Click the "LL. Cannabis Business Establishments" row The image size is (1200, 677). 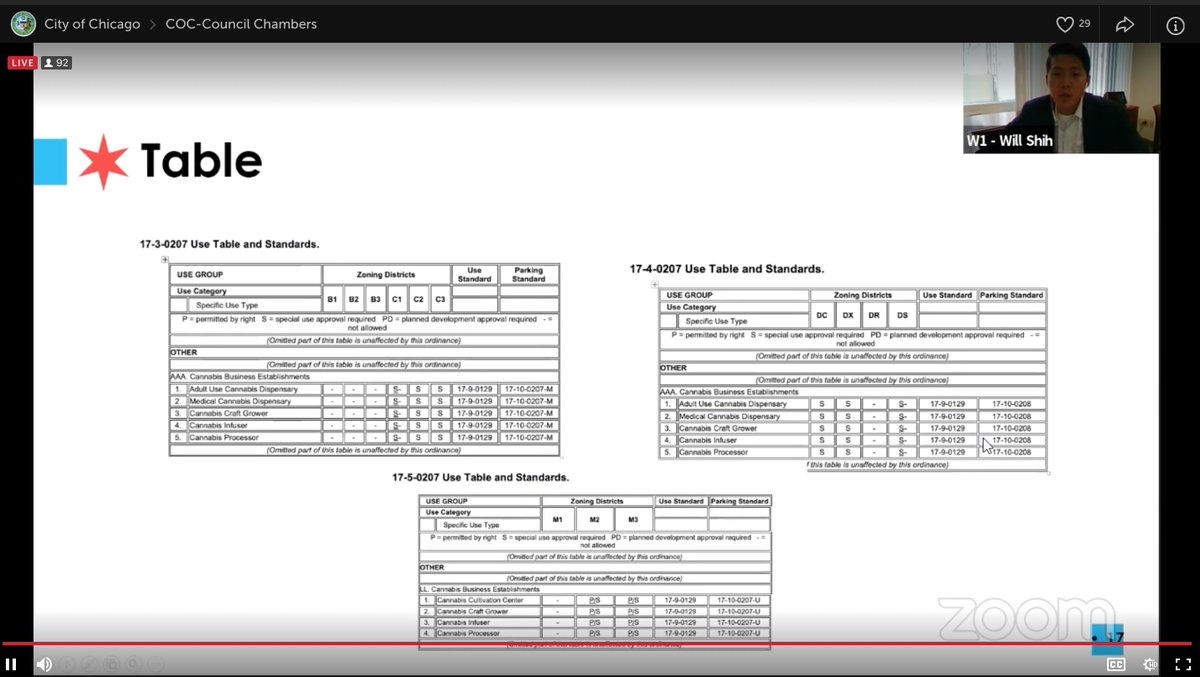594,590
